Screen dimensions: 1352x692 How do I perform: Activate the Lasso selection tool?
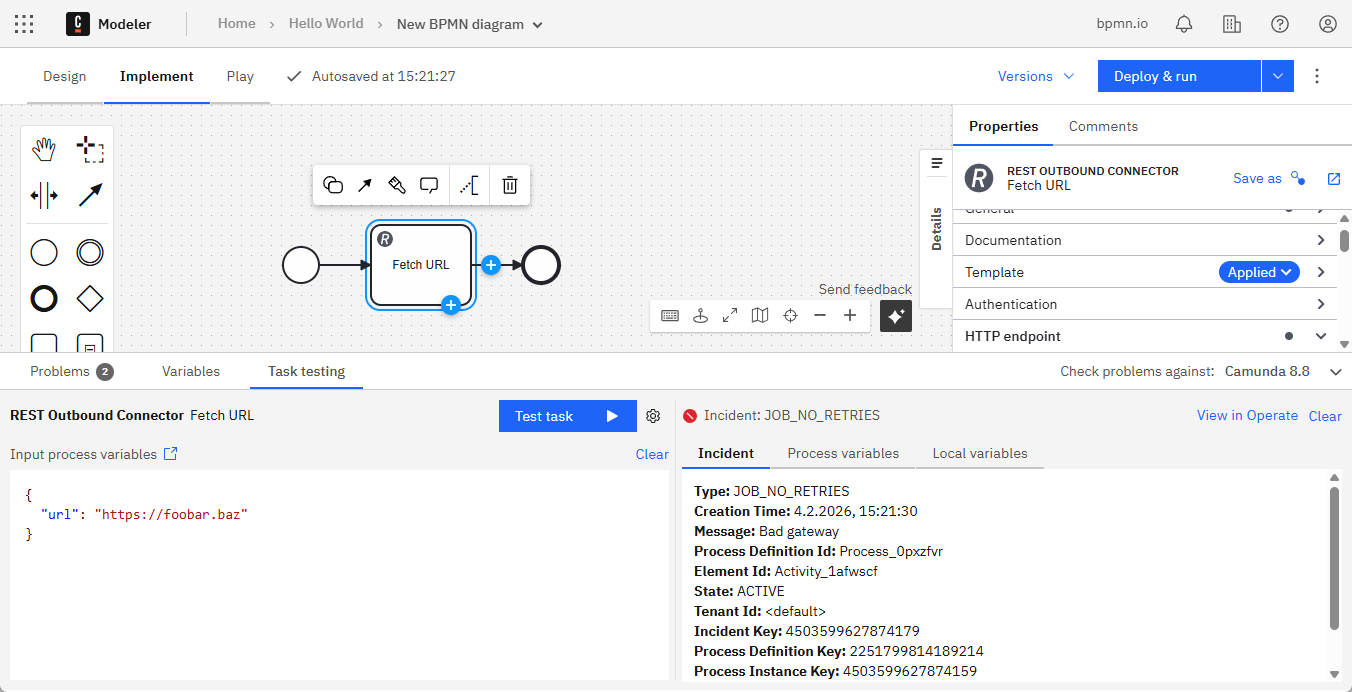pyautogui.click(x=91, y=148)
